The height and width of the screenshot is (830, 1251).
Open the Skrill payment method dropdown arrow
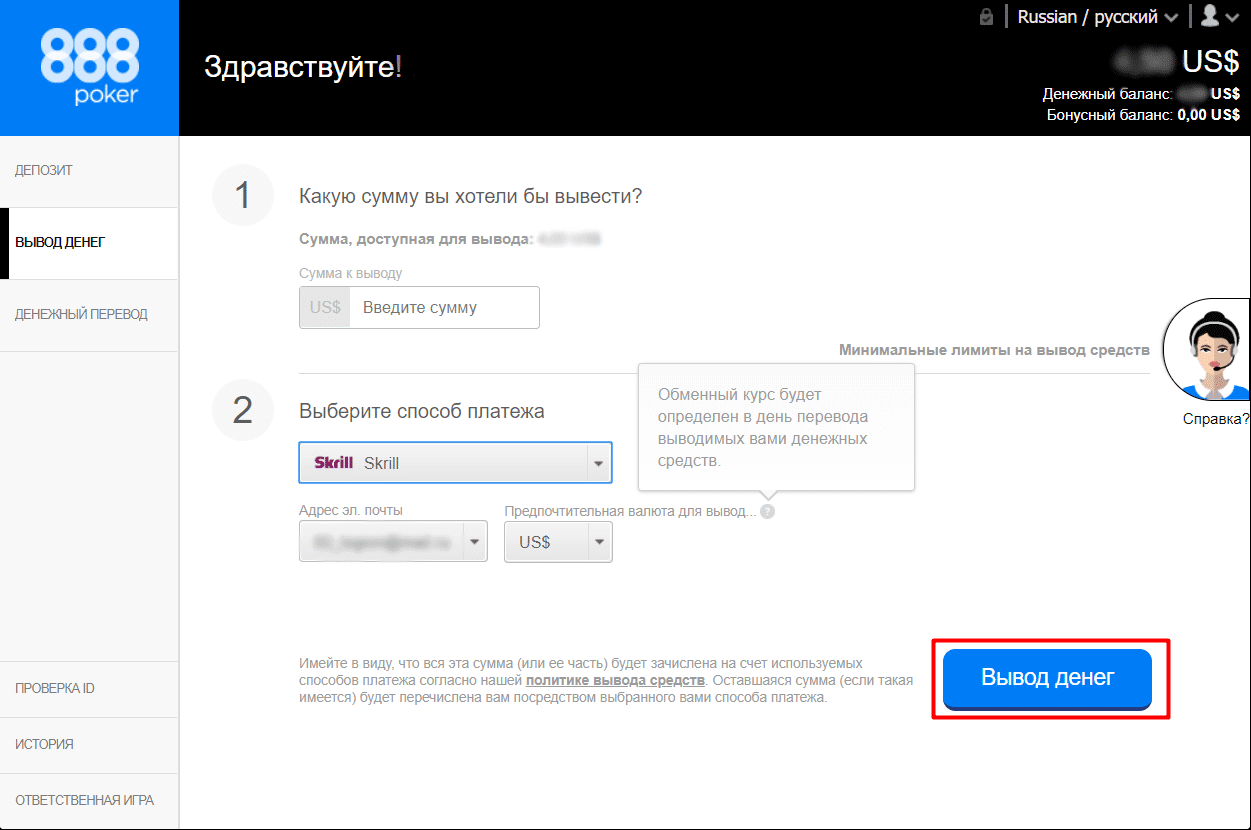(x=598, y=464)
